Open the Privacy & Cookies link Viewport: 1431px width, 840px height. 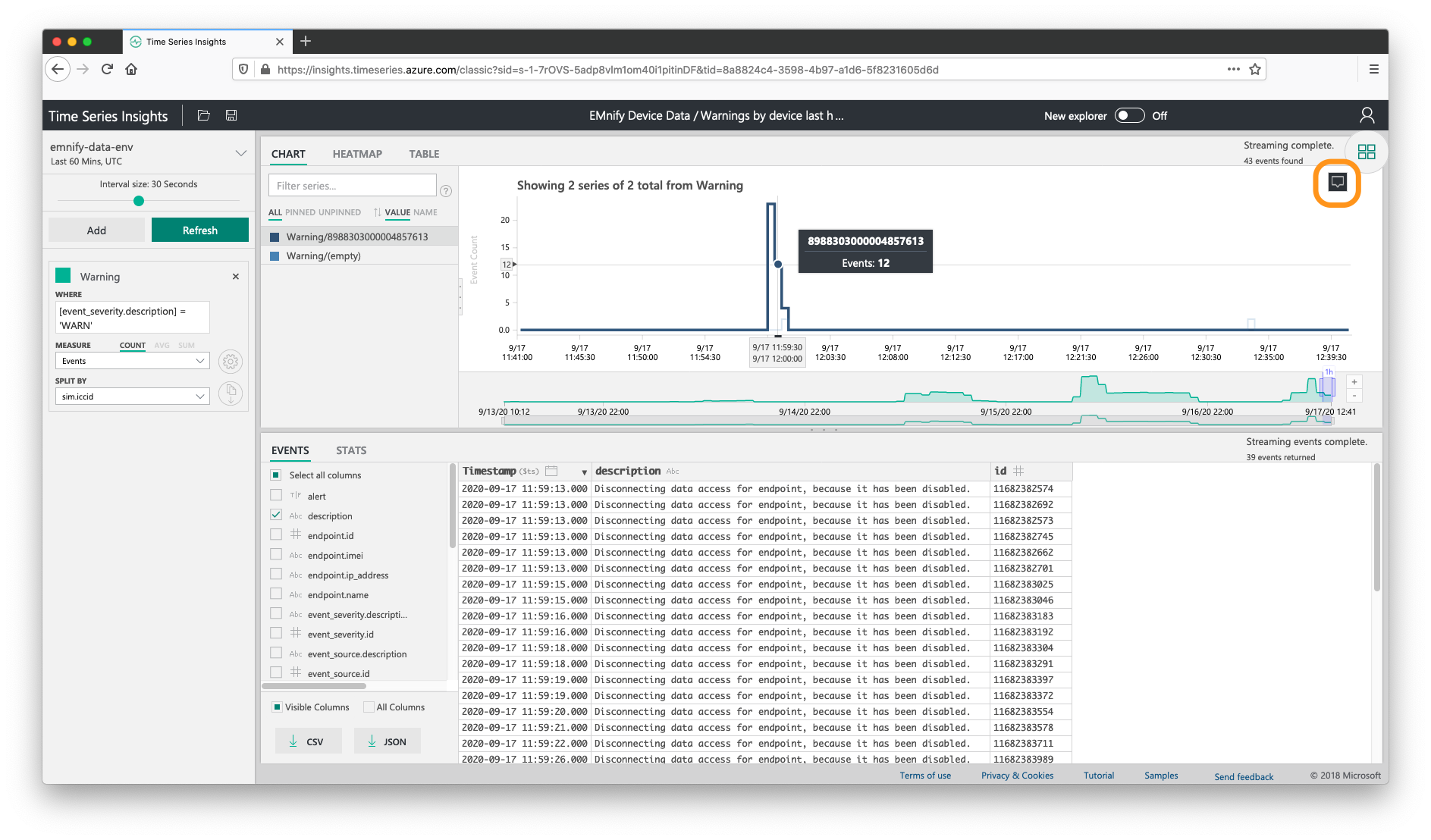pyautogui.click(x=1017, y=776)
